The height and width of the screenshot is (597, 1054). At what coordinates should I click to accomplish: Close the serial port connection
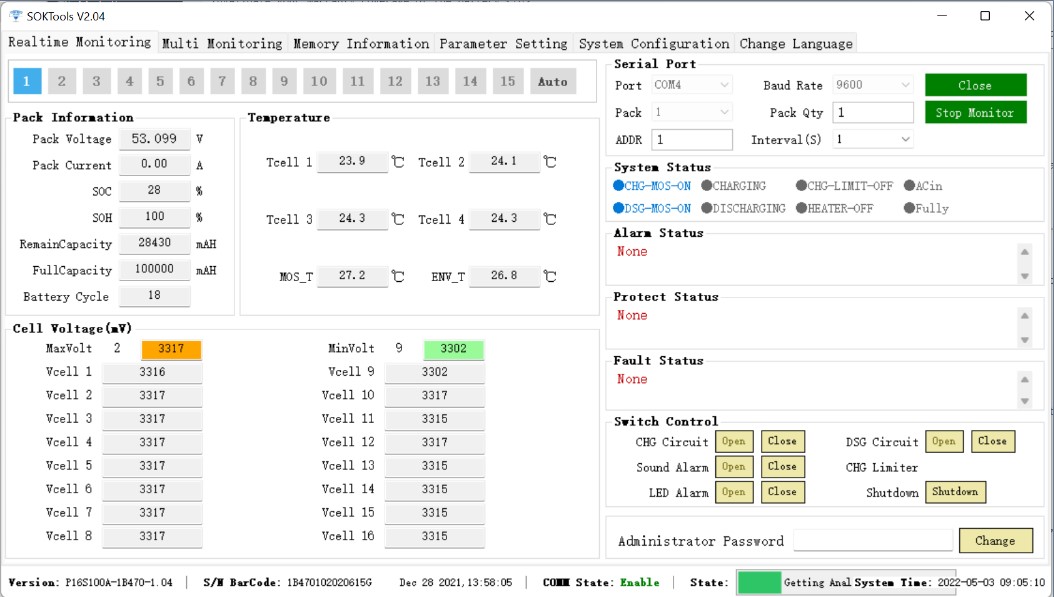tap(975, 85)
